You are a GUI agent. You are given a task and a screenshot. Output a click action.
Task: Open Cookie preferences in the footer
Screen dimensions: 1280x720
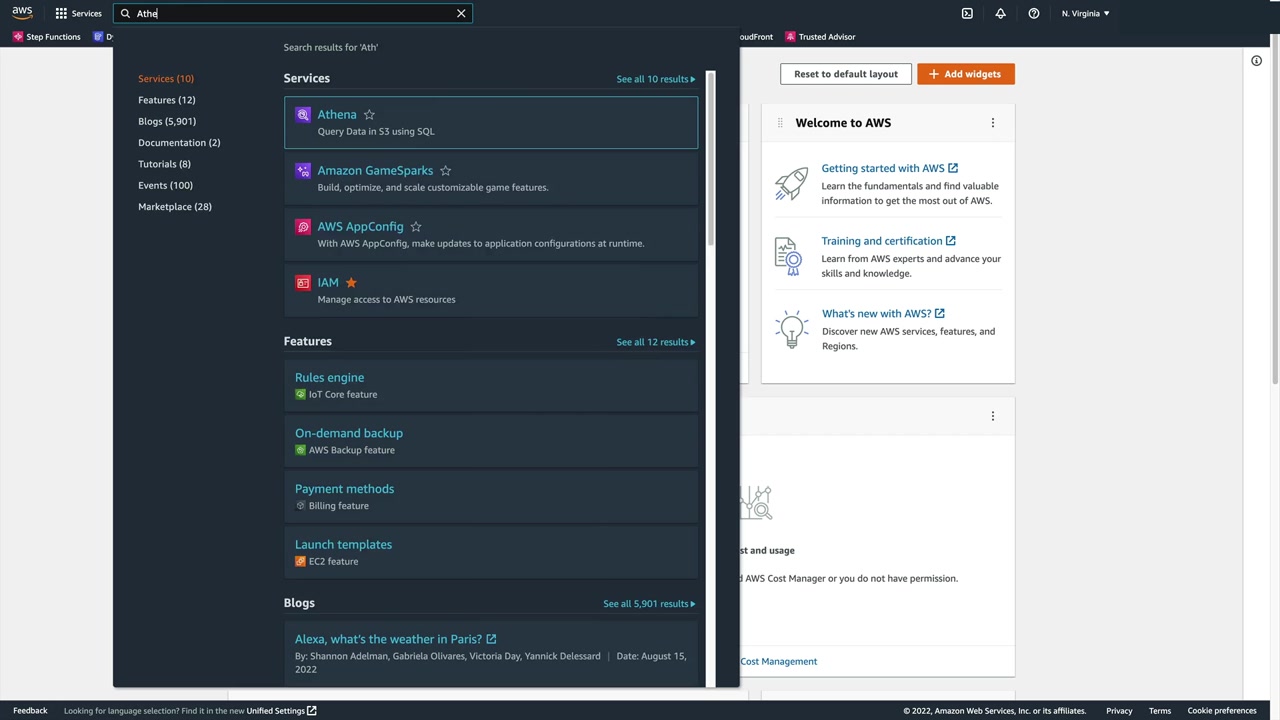[1222, 711]
